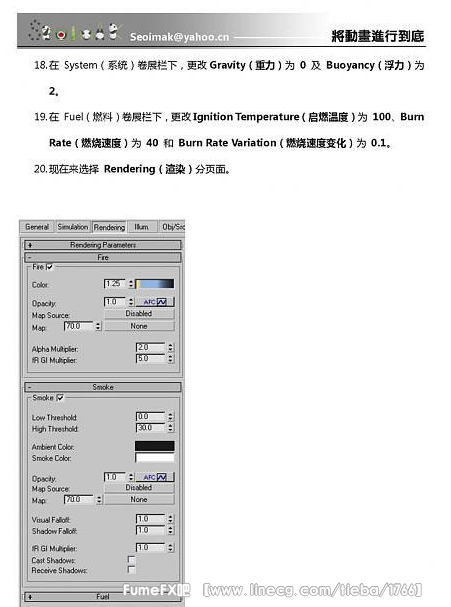Image resolution: width=451 pixels, height=607 pixels.
Task: Click the Low Threshold value field
Action: click(x=151, y=417)
